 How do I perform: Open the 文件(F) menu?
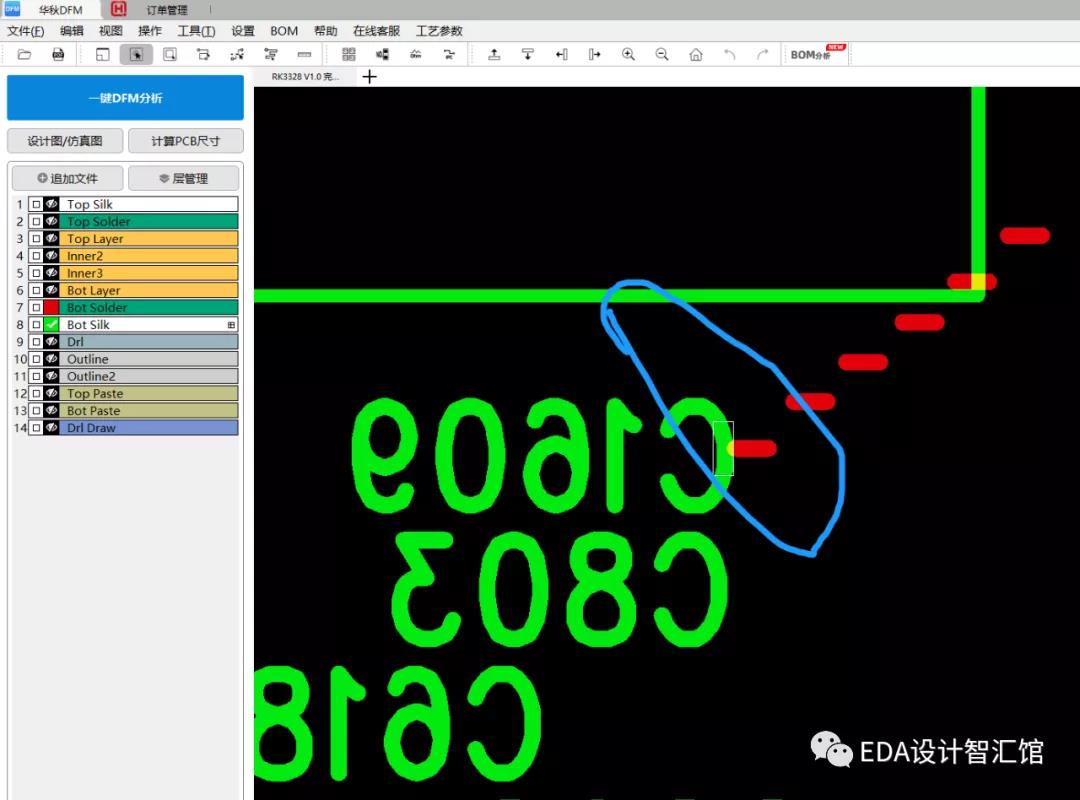click(25, 31)
